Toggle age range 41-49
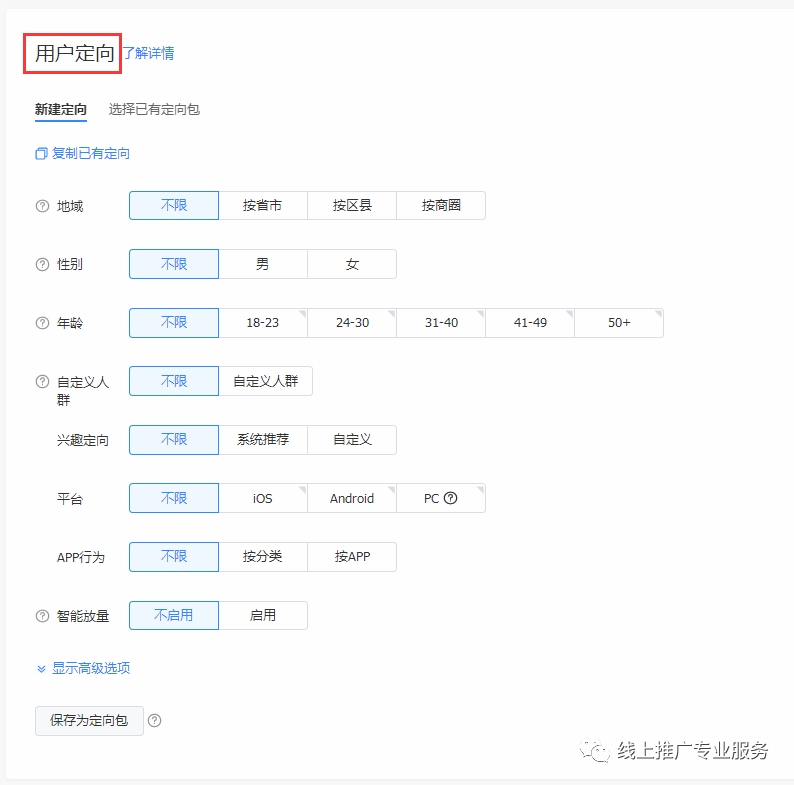Viewport: 794px width, 785px height. pyautogui.click(x=530, y=323)
